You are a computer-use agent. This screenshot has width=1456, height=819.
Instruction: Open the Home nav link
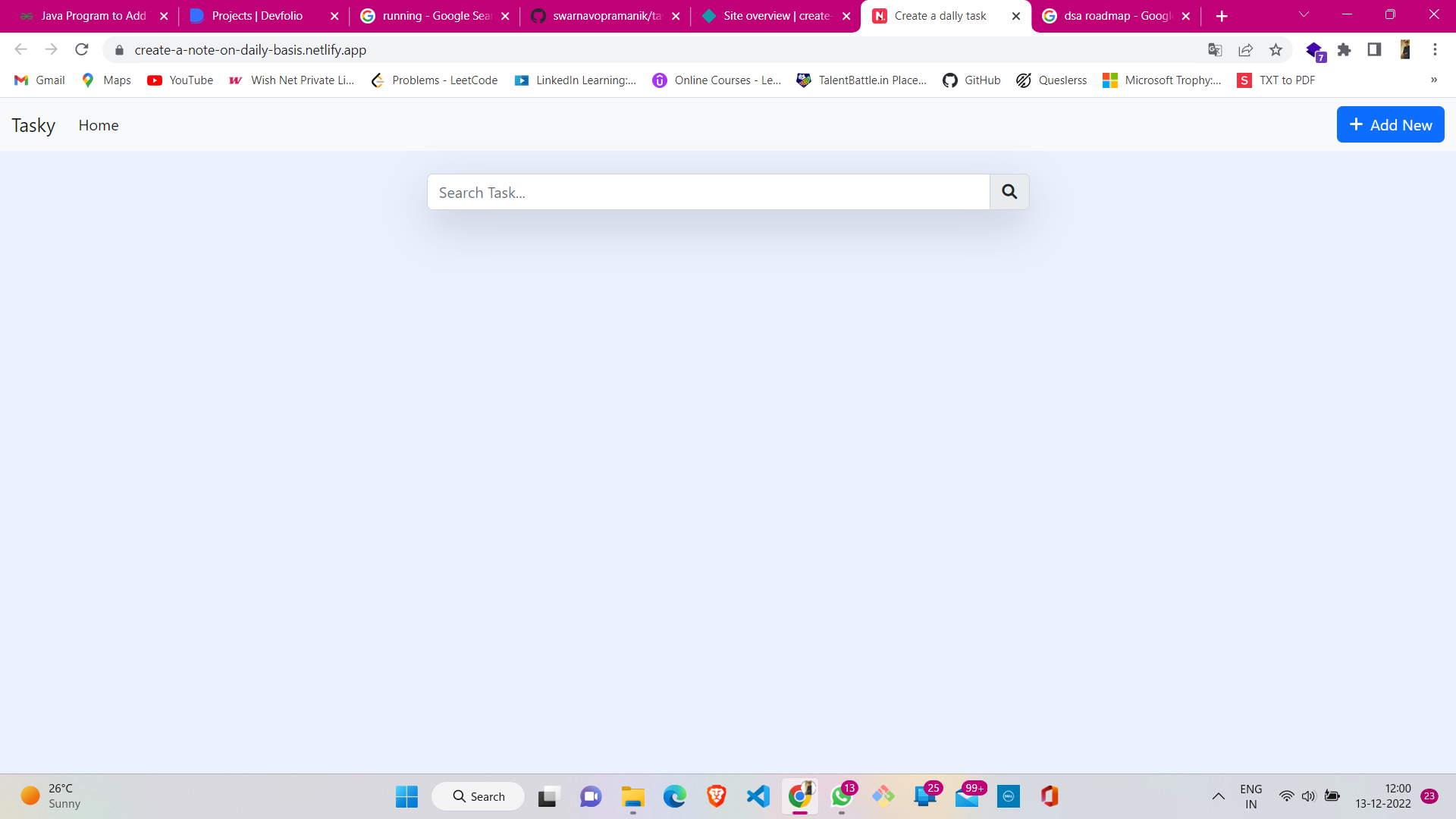(x=98, y=125)
